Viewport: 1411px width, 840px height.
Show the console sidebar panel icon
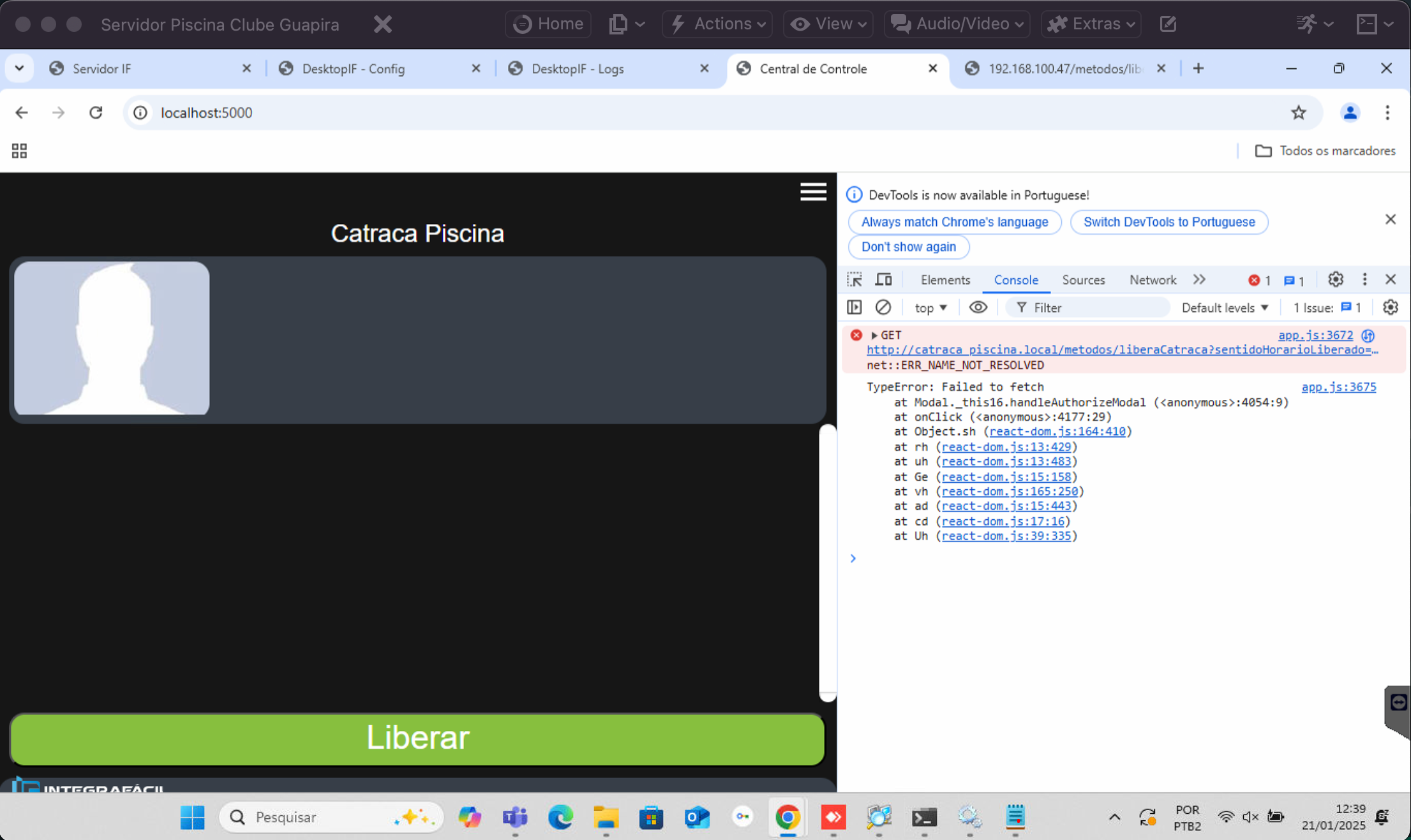[854, 307]
